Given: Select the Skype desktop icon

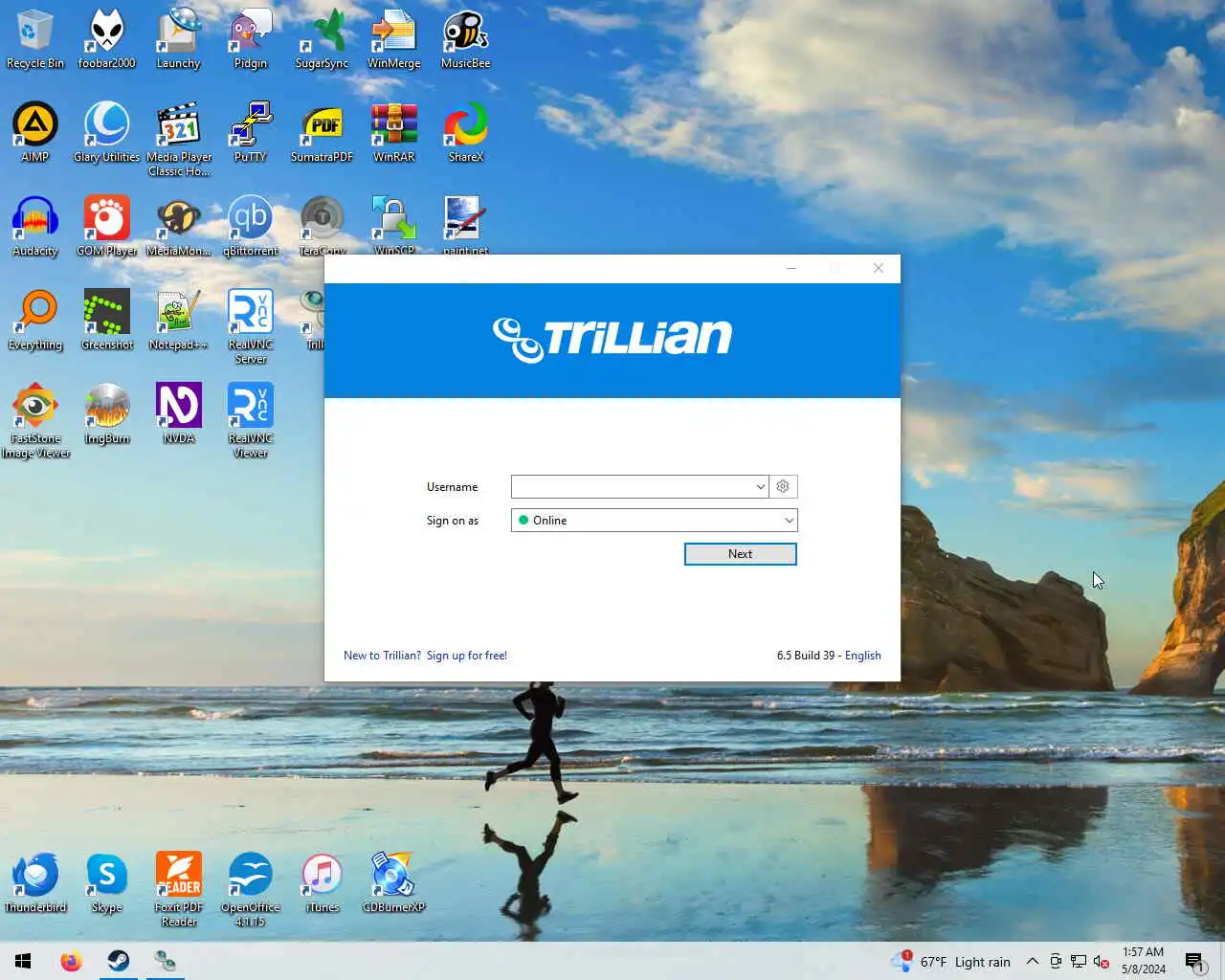Looking at the screenshot, I should tap(106, 882).
